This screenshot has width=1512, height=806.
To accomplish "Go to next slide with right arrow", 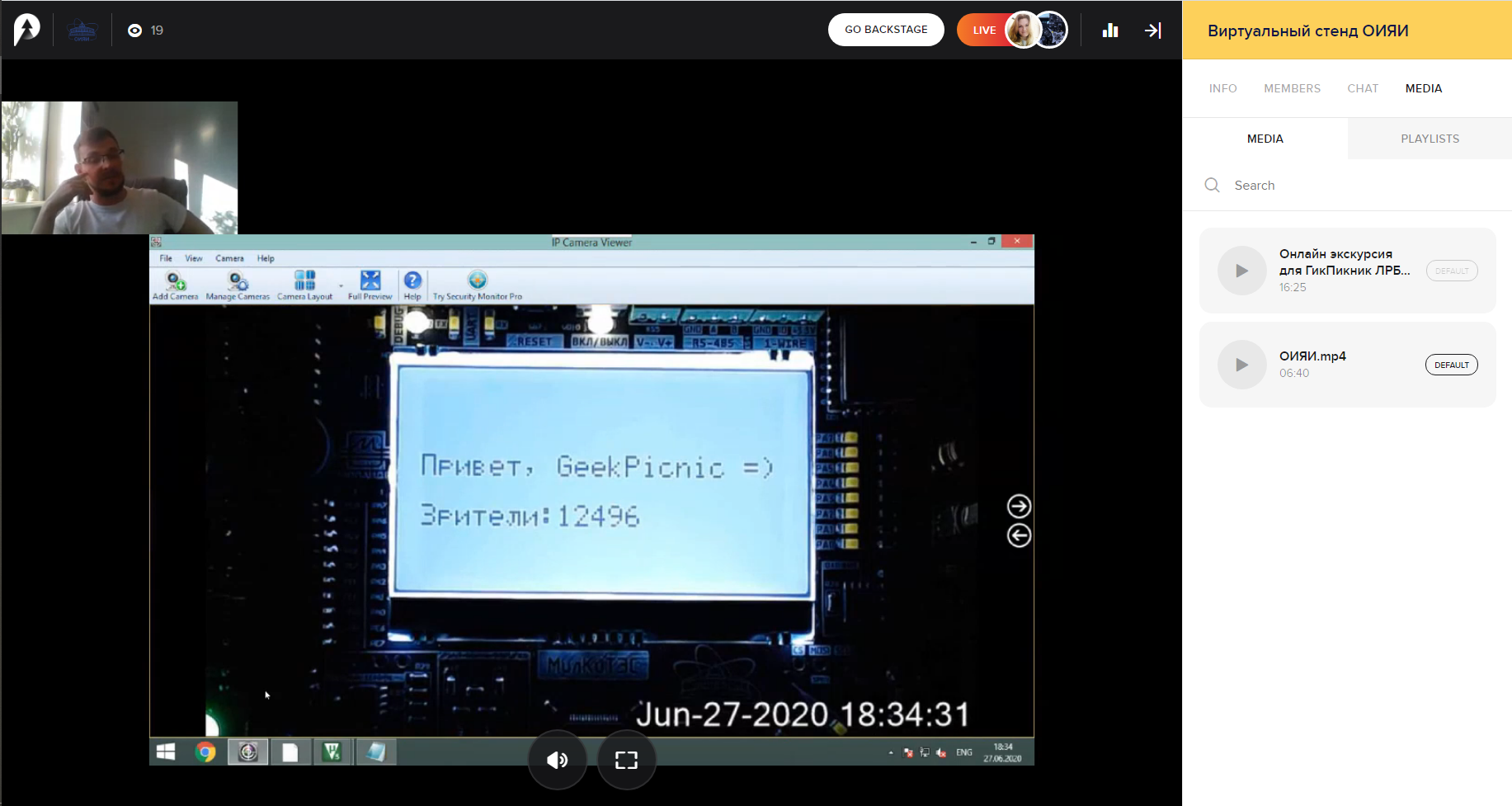I will tap(1019, 506).
